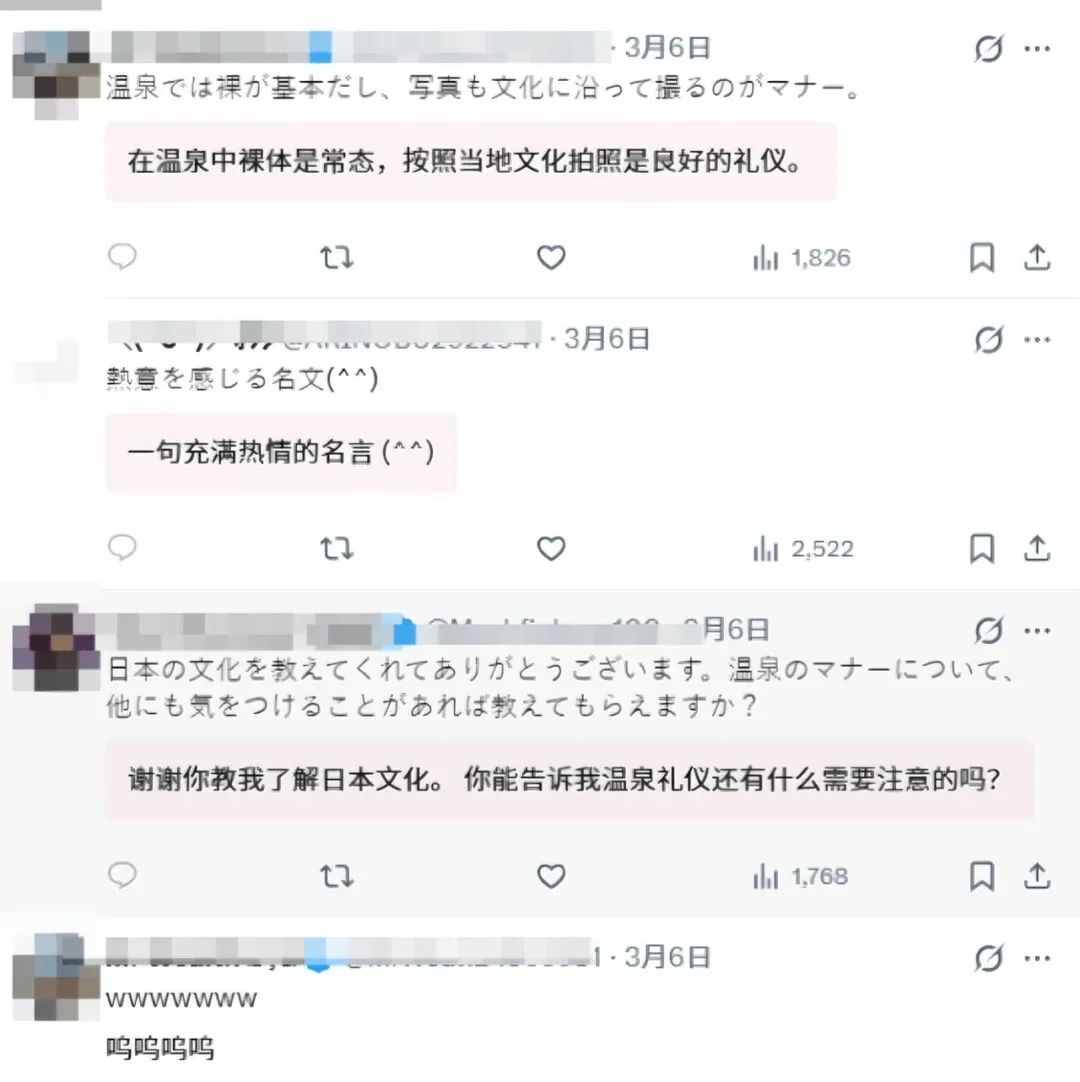This screenshot has width=1080, height=1082.
Task: Expand three-dot menu on the wwwwwwww tweet
Action: point(1037,958)
